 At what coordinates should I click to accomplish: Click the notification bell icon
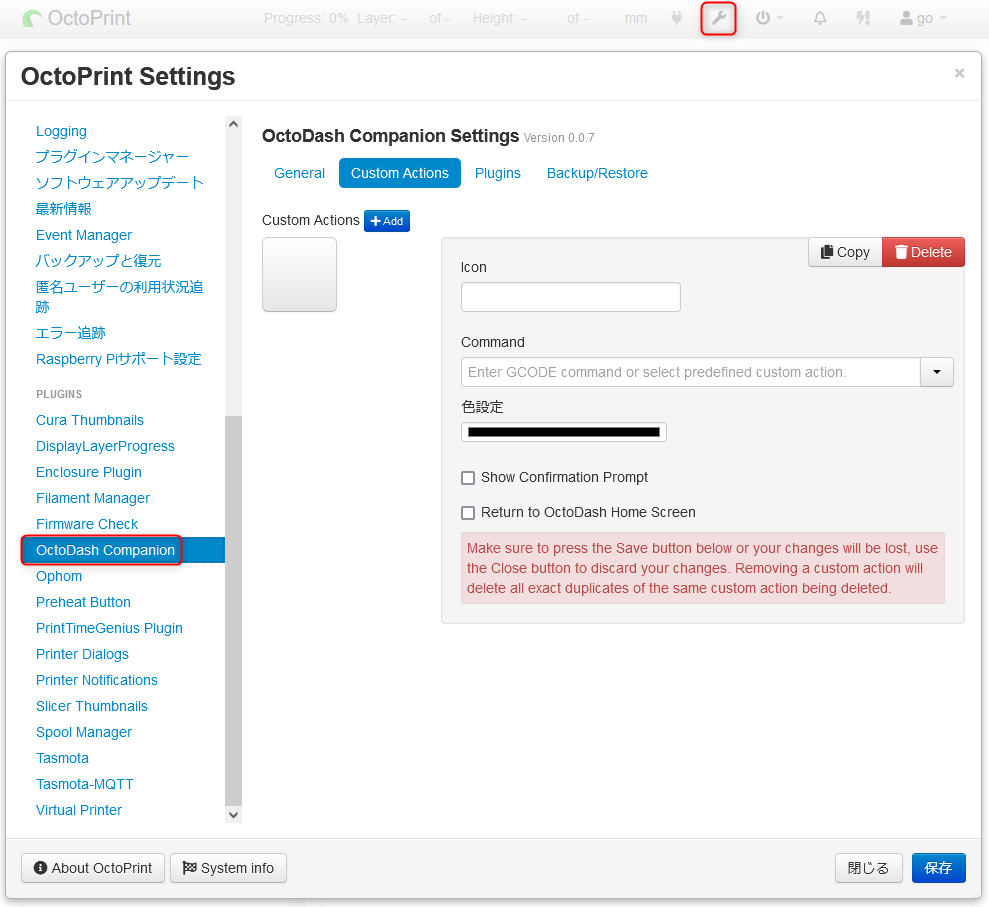[819, 18]
